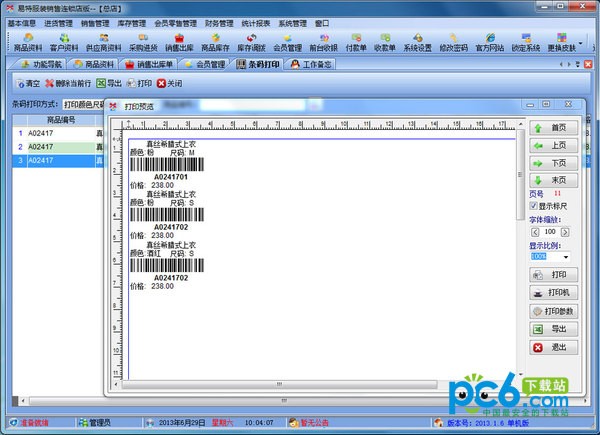Select row 2 A02417 in table
The width and height of the screenshot is (600, 435).
click(58, 147)
